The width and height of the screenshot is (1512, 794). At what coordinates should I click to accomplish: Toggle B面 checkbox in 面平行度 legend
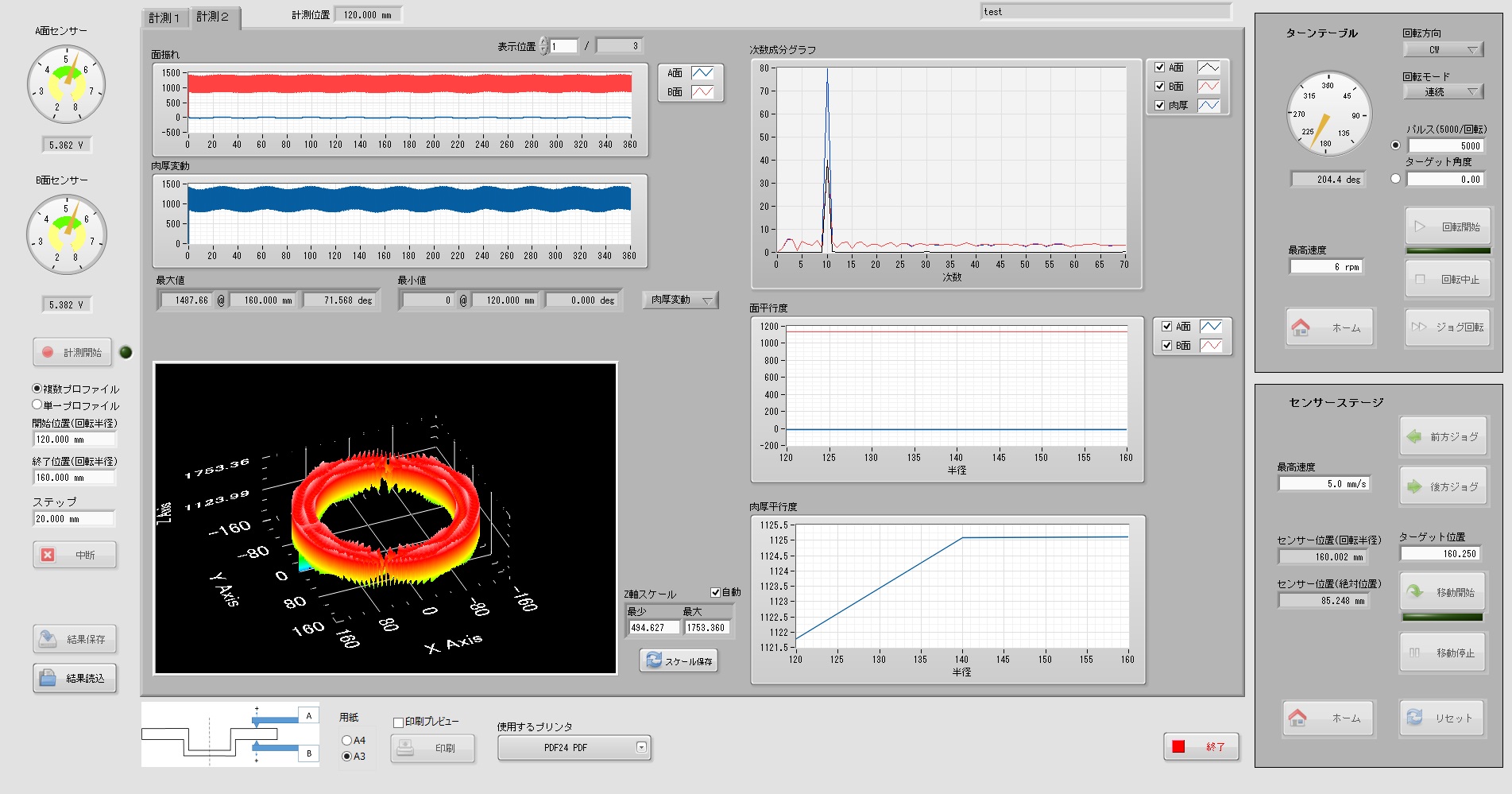coord(1167,345)
